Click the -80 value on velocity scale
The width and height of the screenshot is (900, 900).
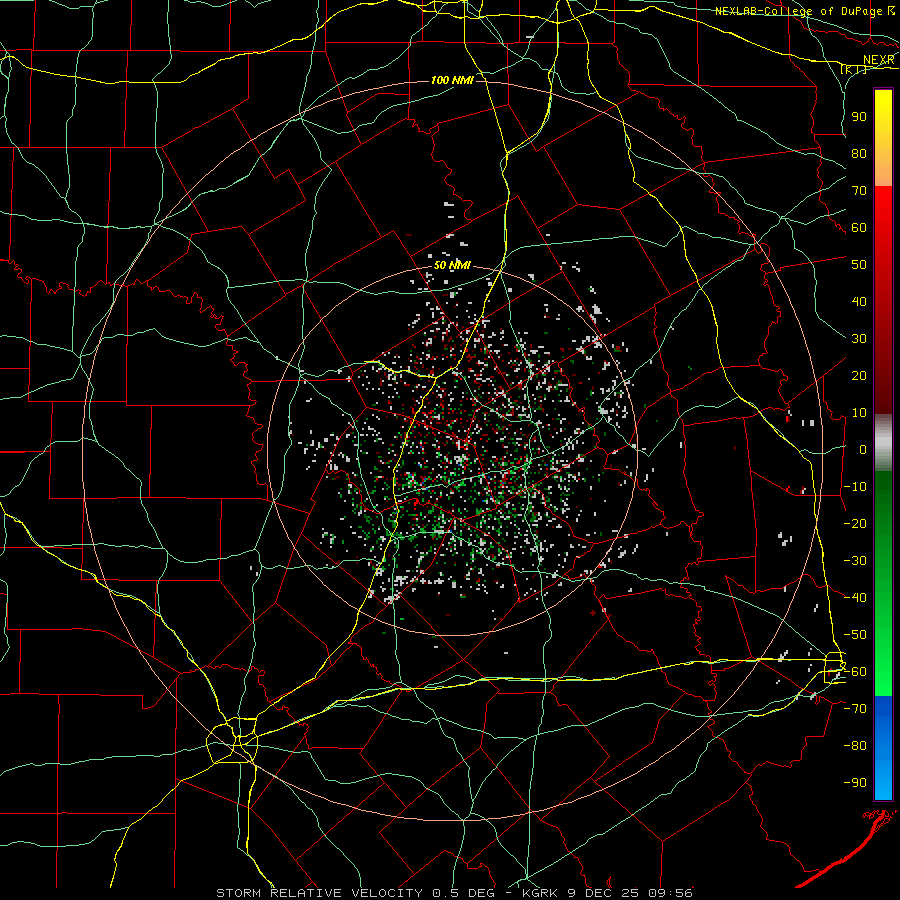click(x=855, y=746)
